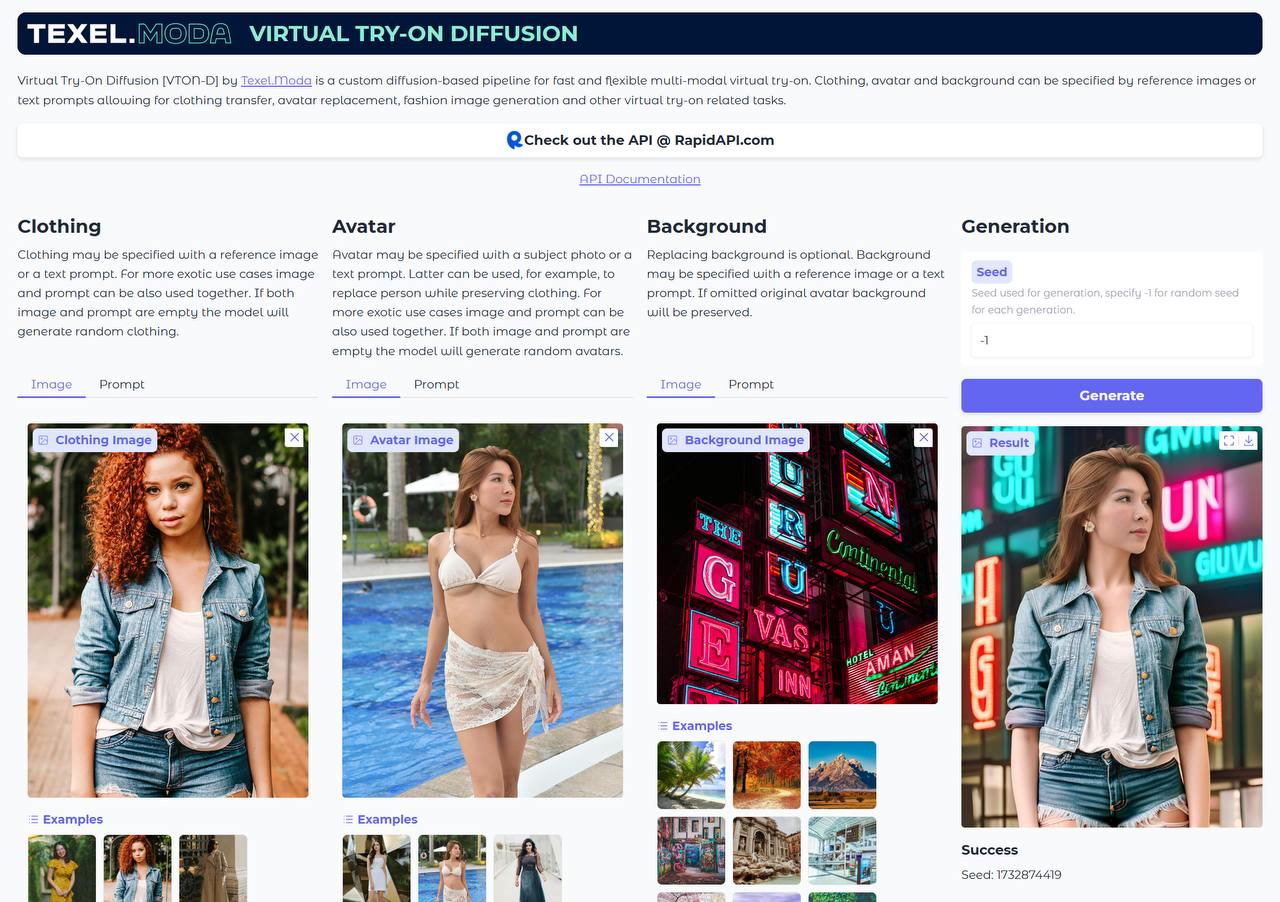The width and height of the screenshot is (1280, 902).
Task: Click the Texel.Moda logo in header
Action: (x=129, y=33)
